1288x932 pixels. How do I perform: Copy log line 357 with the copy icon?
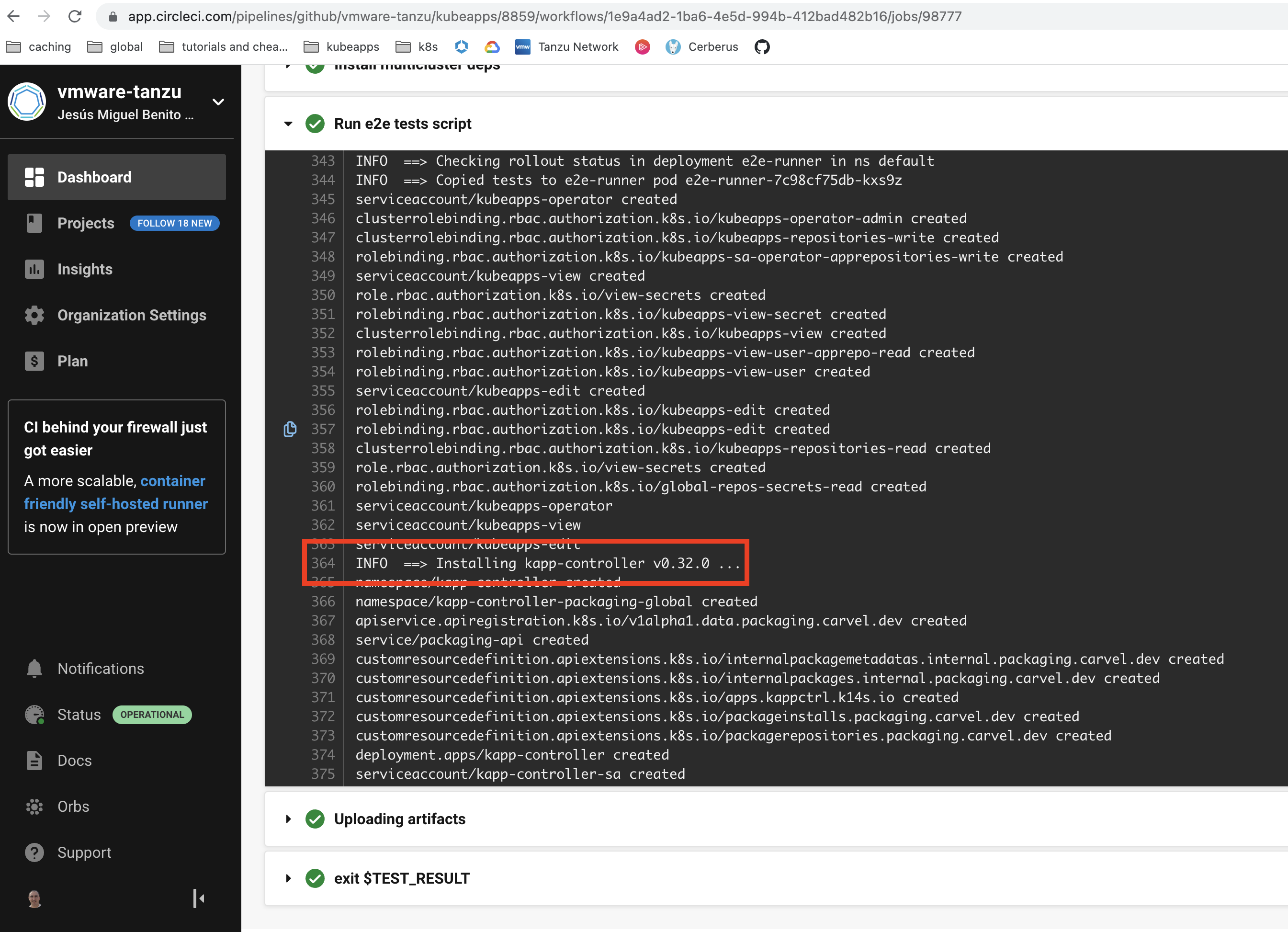[x=290, y=430]
